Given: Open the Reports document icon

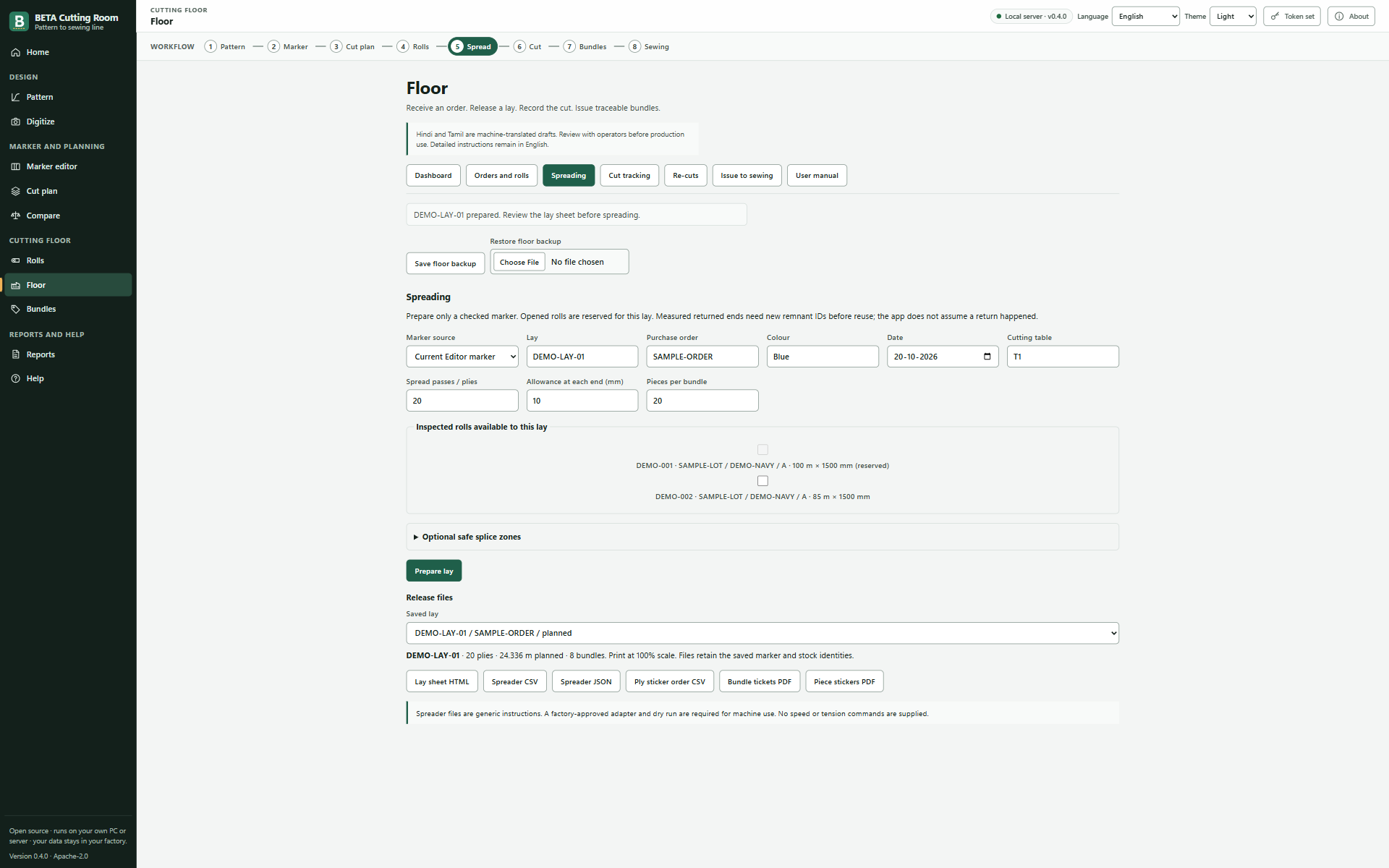Looking at the screenshot, I should tap(15, 354).
